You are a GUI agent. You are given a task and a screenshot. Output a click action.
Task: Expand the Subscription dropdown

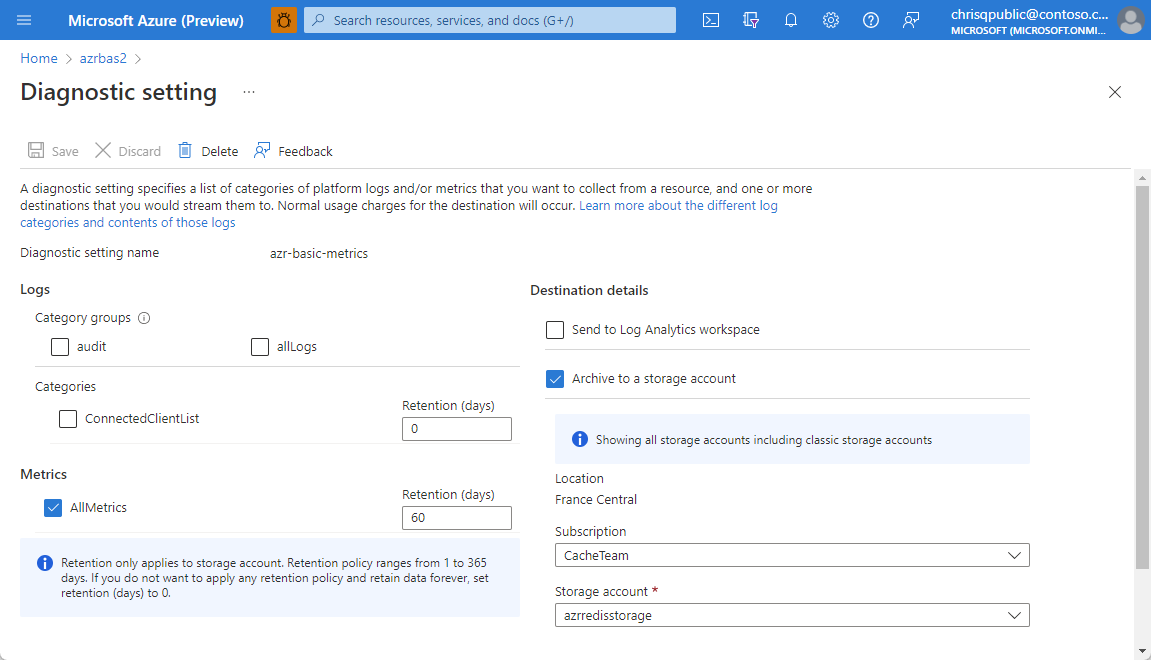pos(791,555)
